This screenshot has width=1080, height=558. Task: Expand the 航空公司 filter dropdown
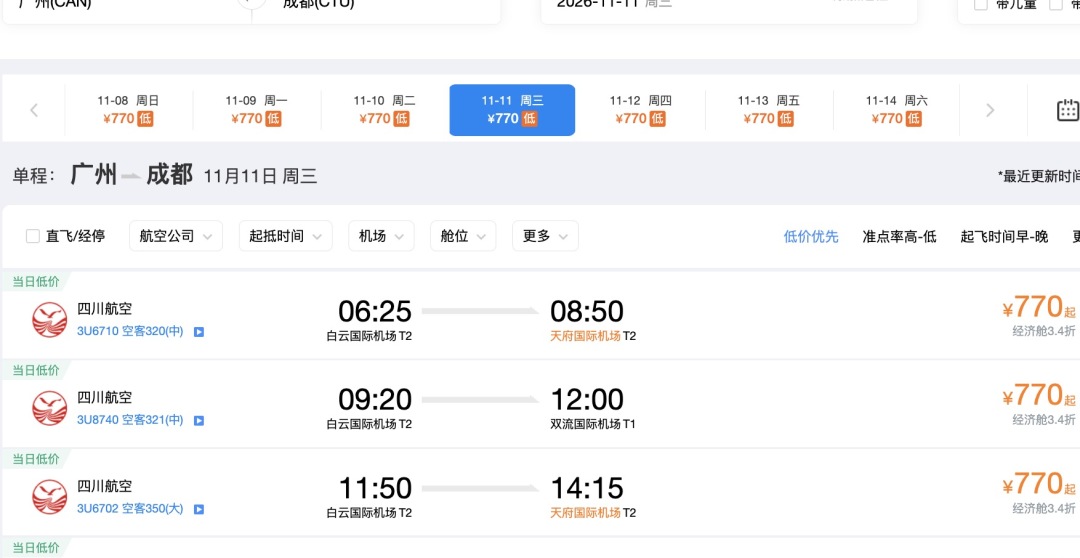pyautogui.click(x=176, y=236)
